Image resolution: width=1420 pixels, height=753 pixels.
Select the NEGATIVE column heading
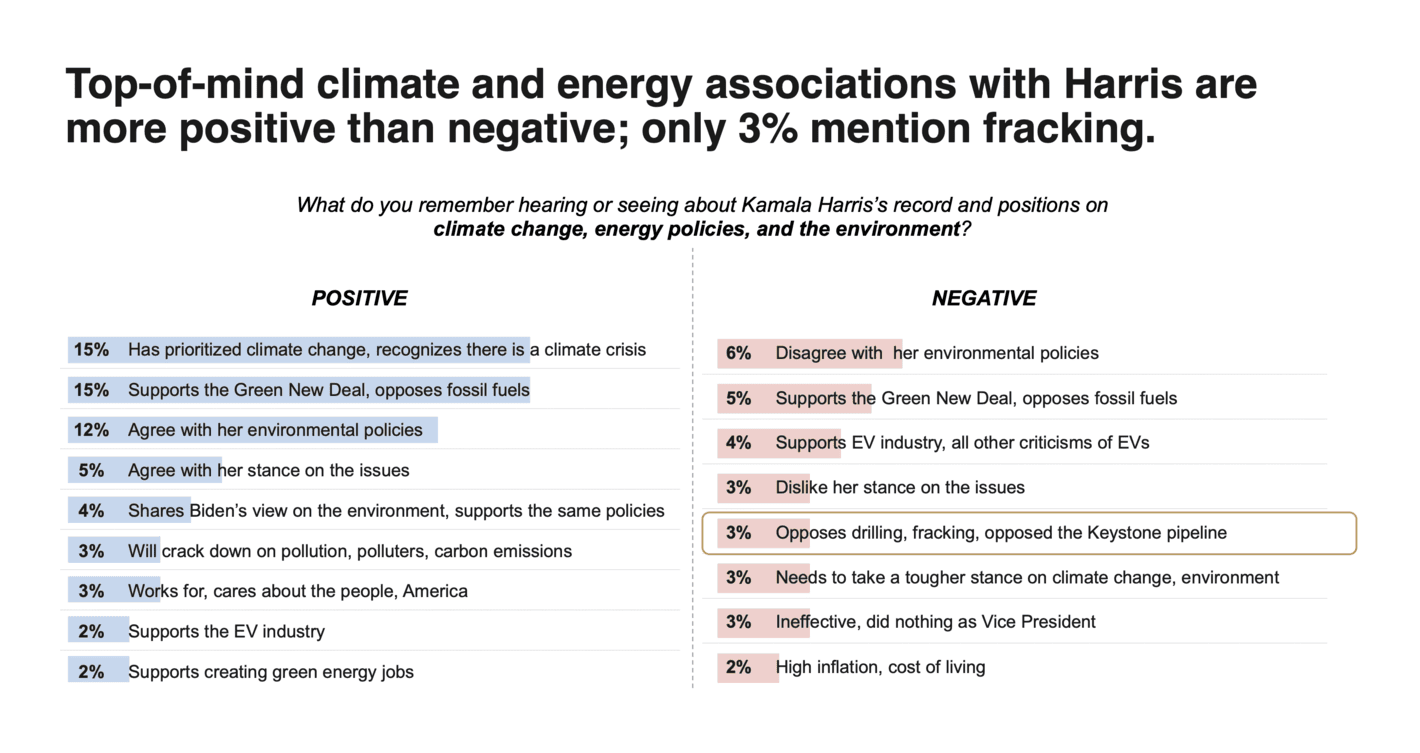click(983, 298)
